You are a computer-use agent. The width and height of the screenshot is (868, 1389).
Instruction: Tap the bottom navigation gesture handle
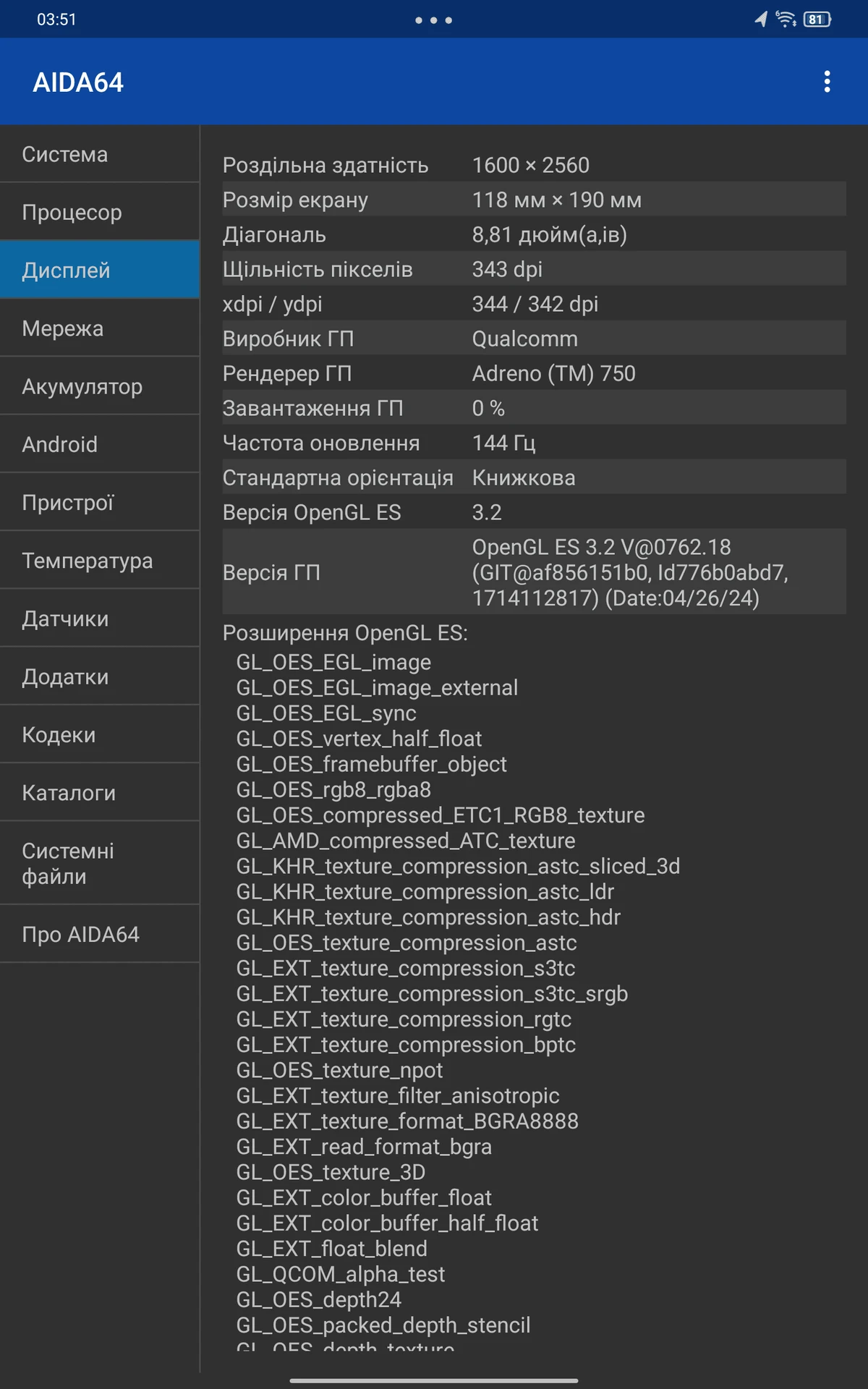click(x=434, y=1380)
